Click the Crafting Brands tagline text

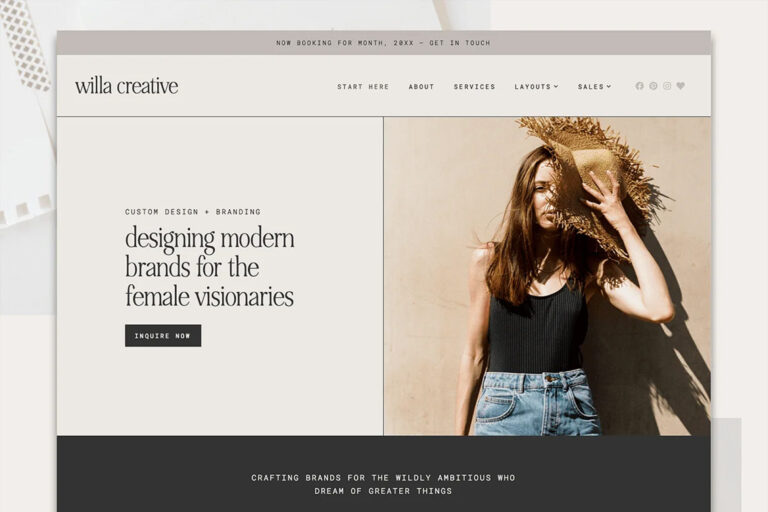pos(383,484)
